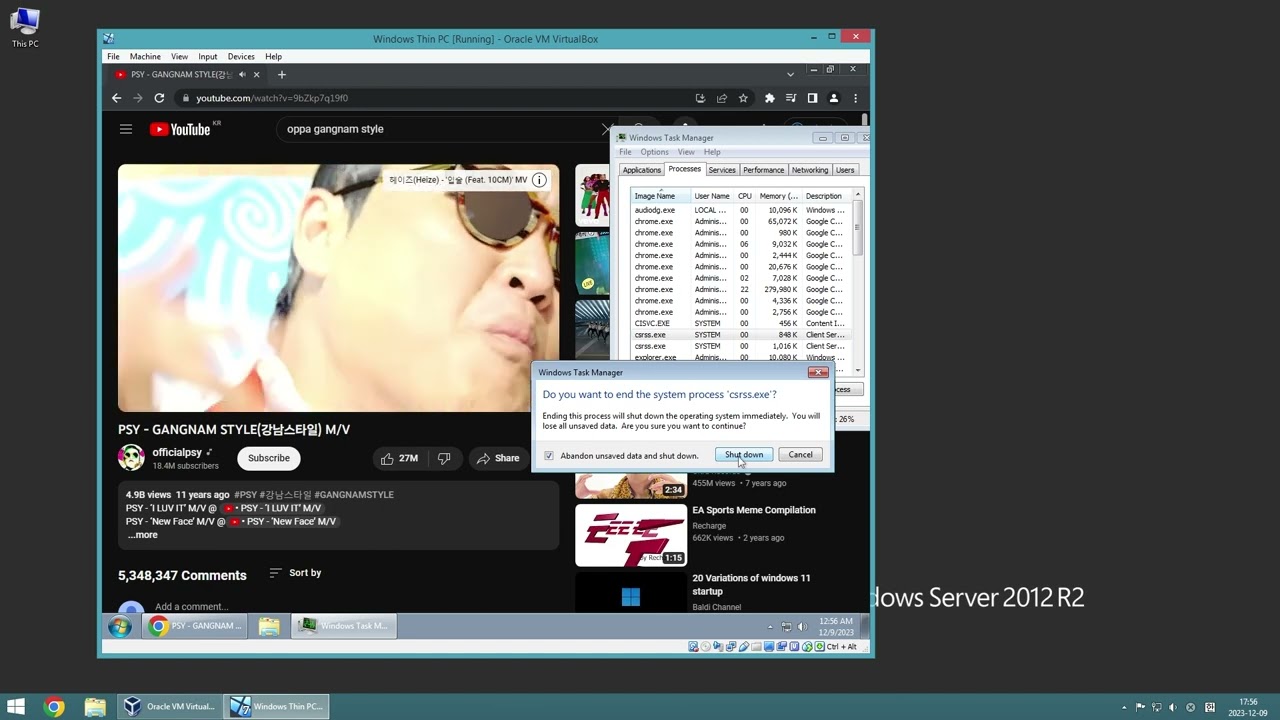Cancel the end process dialog
Viewport: 1280px width, 720px height.
(800, 455)
